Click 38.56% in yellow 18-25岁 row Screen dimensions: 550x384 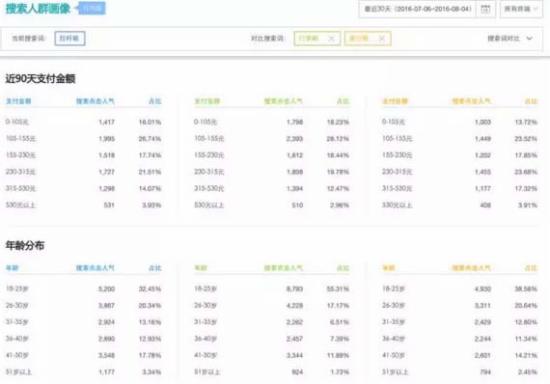click(x=526, y=289)
